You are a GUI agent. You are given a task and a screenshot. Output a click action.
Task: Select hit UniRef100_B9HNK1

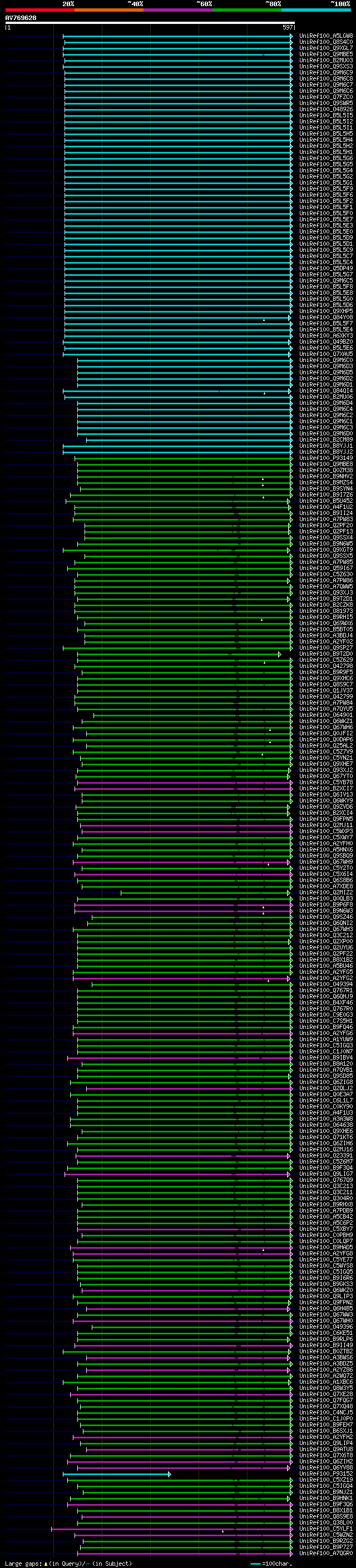click(x=326, y=1498)
